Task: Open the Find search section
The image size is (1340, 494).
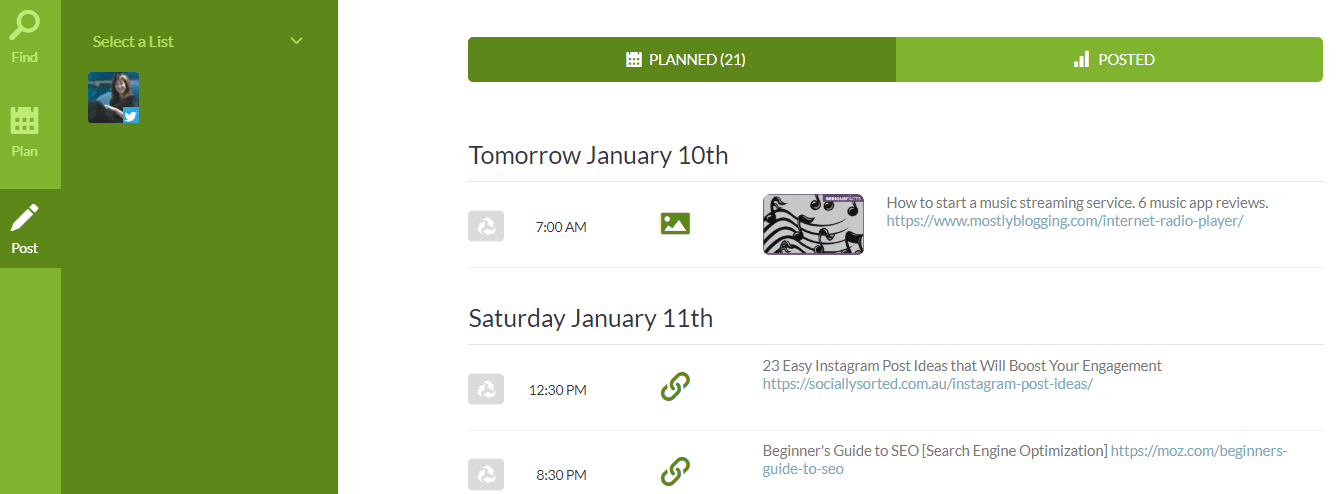Action: pos(25,37)
